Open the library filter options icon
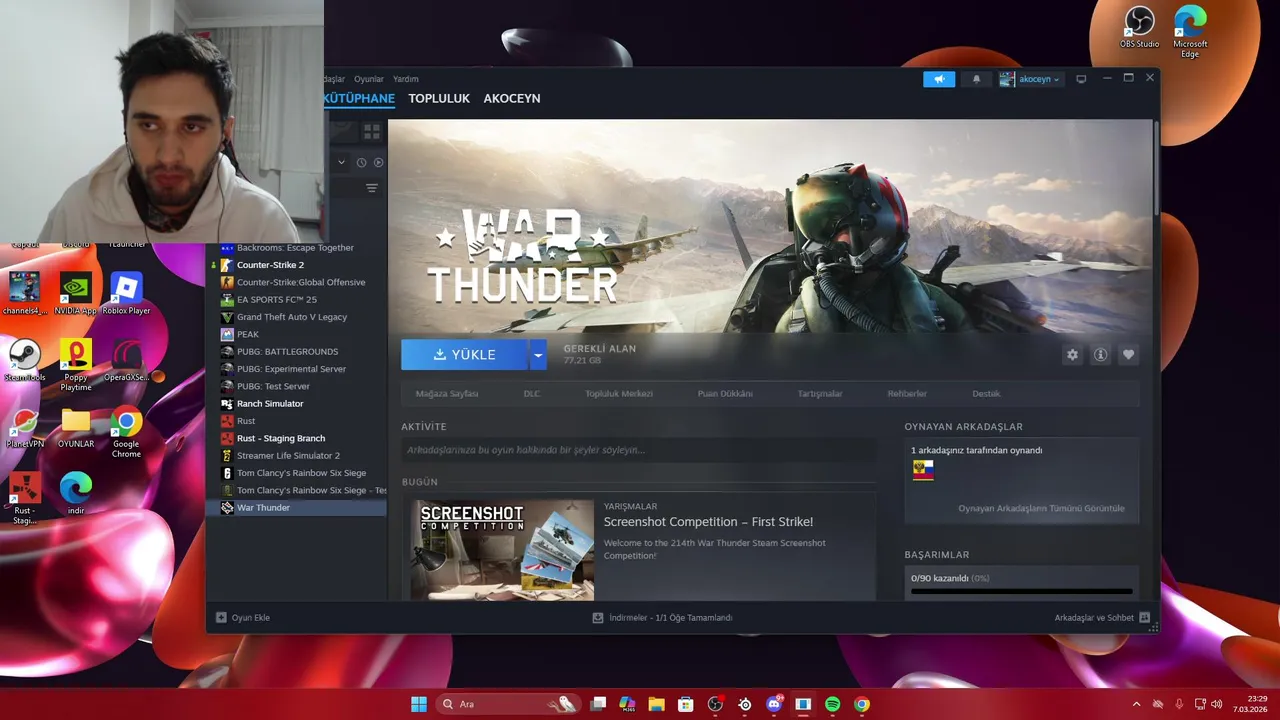The image size is (1280, 720). (x=372, y=188)
